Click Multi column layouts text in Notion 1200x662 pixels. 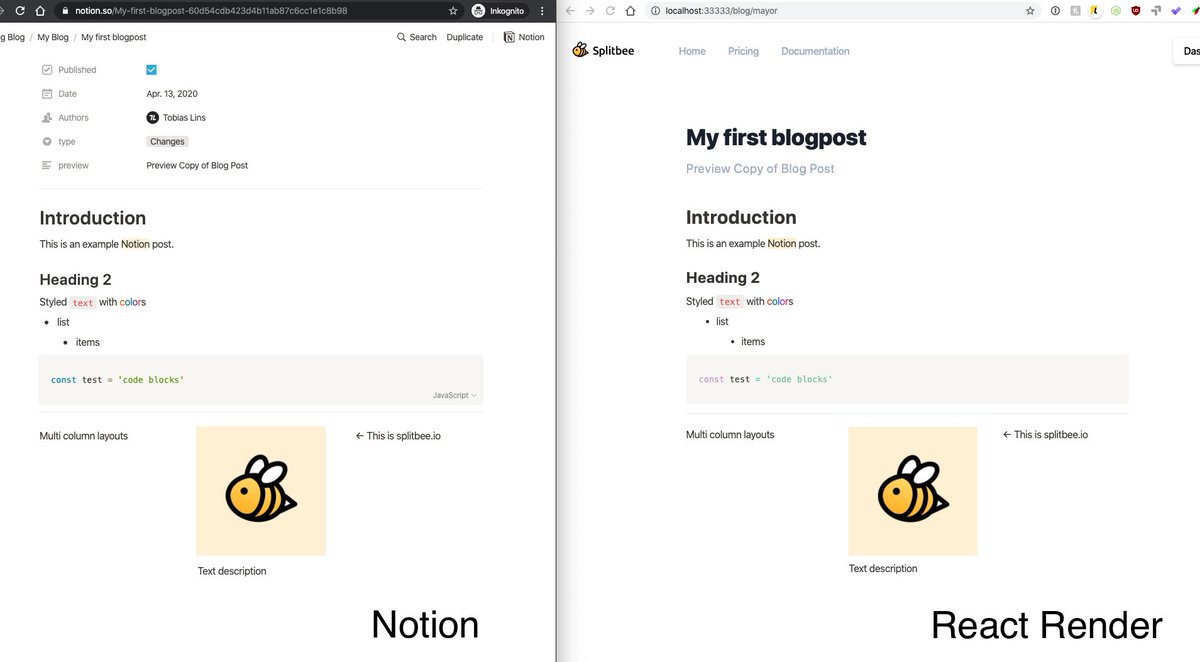[x=83, y=436]
